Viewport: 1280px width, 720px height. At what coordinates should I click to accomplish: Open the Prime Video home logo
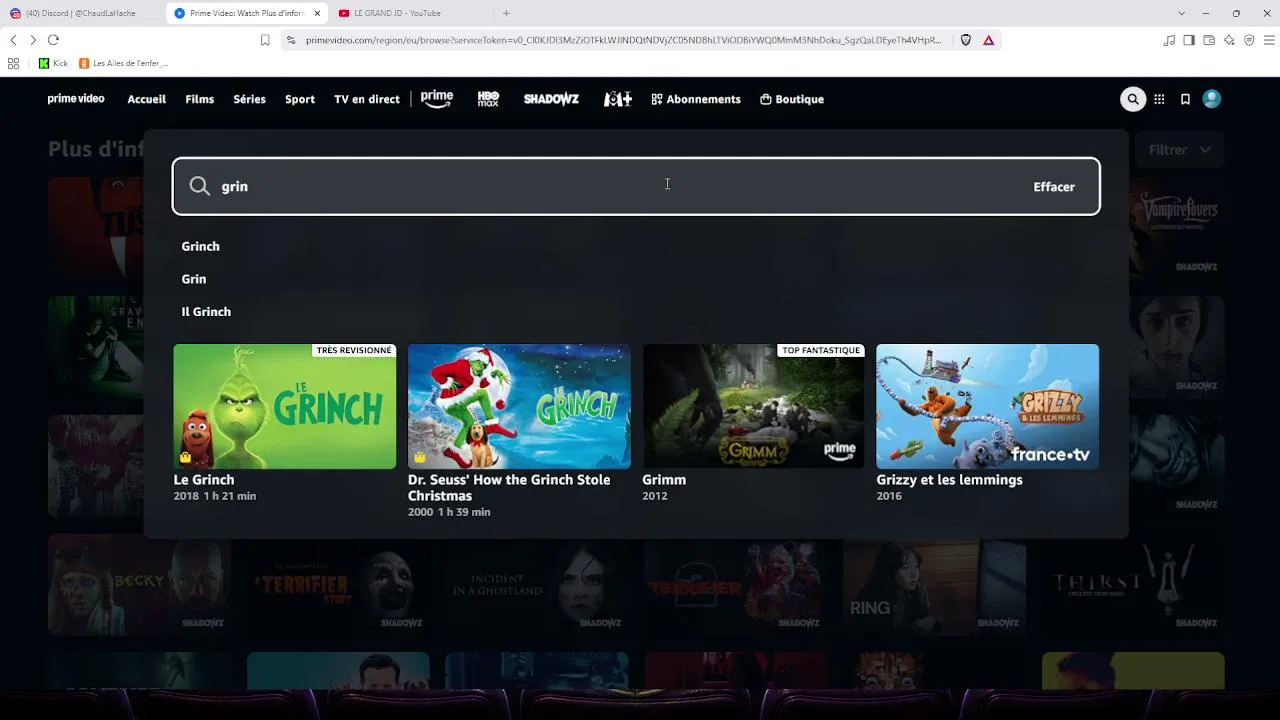[x=76, y=99]
